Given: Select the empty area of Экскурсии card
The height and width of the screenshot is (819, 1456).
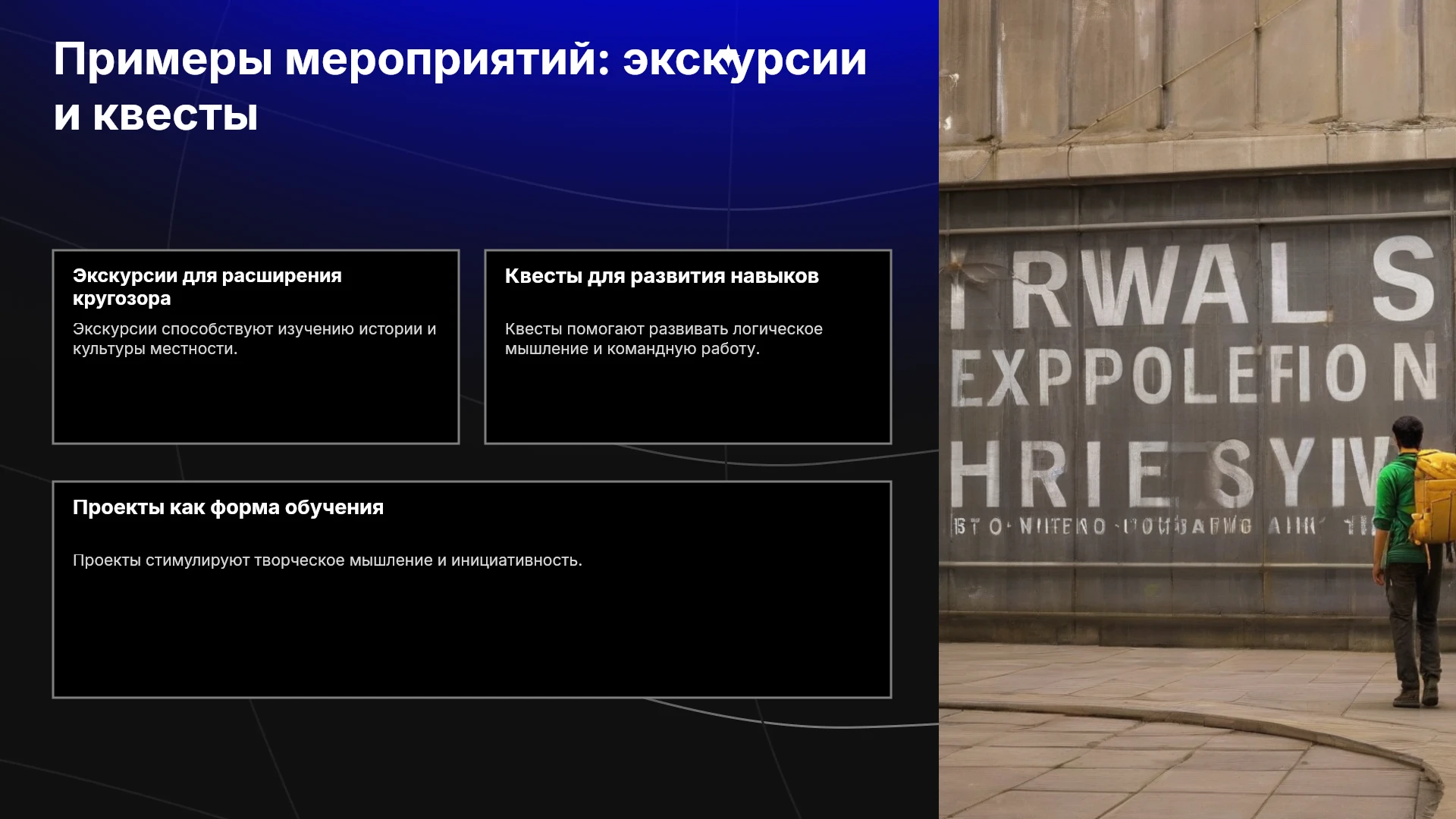Looking at the screenshot, I should (256, 402).
